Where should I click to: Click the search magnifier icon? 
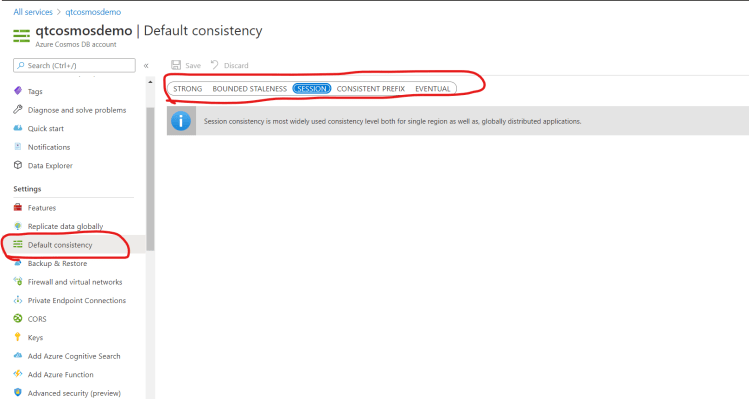tap(21, 65)
